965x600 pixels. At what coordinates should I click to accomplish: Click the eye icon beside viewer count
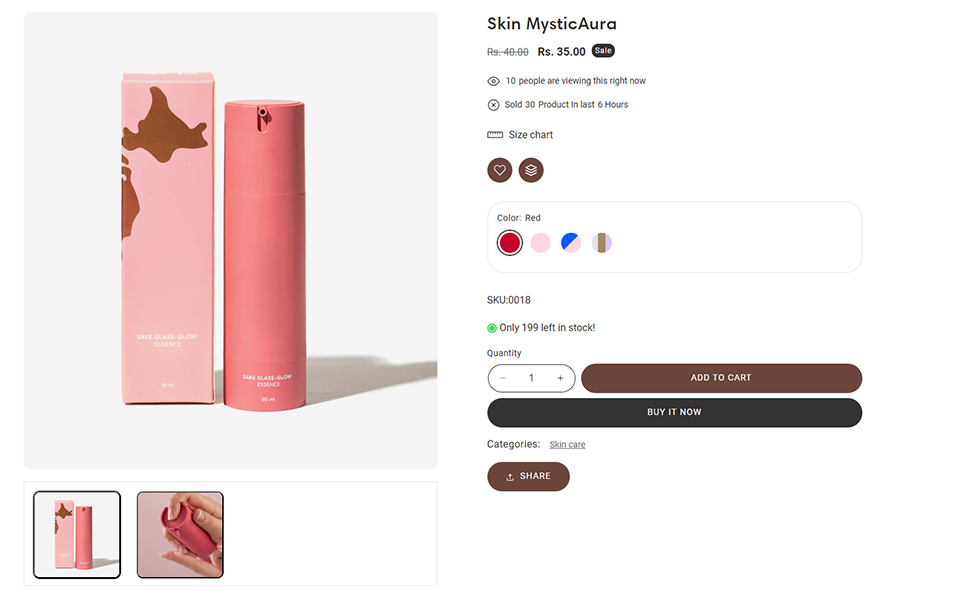(493, 81)
